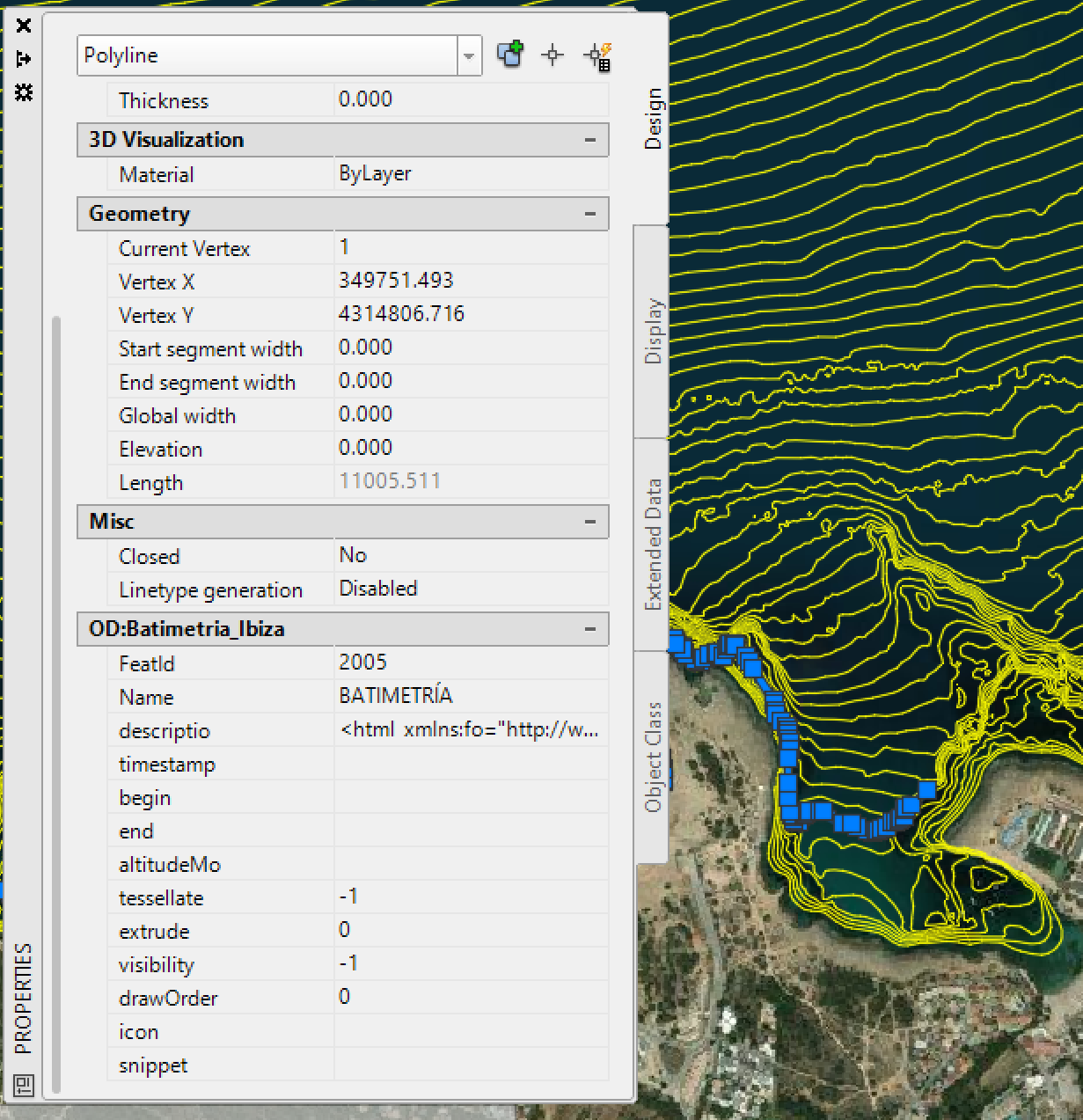
Task: Click the icon at bottom of Properties title bar
Action: click(x=24, y=1085)
